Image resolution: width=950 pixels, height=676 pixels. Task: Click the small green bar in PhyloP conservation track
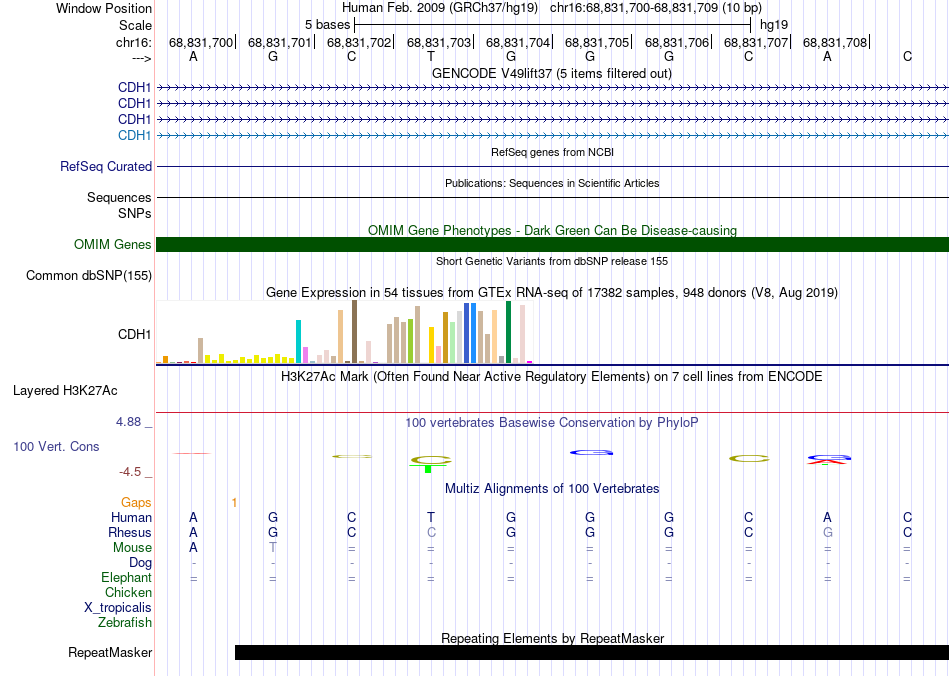coord(428,468)
